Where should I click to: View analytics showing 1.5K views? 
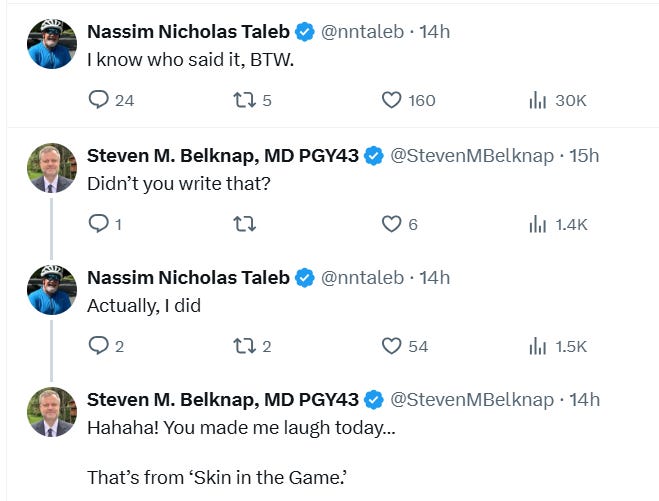[537, 346]
